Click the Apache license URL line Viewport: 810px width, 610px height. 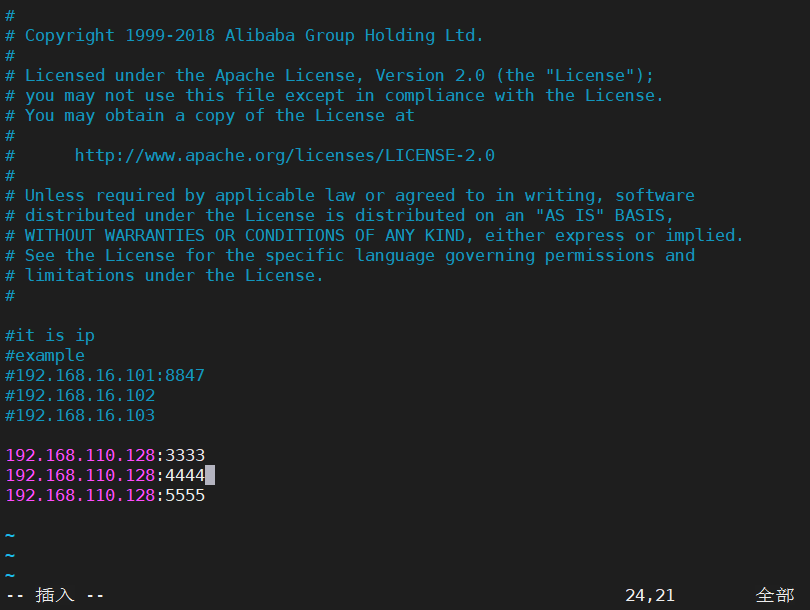coord(285,155)
